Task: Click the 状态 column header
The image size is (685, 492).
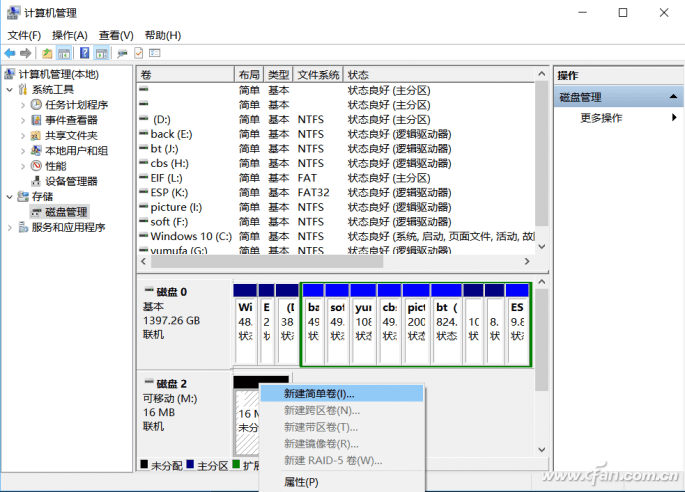Action: click(x=439, y=75)
